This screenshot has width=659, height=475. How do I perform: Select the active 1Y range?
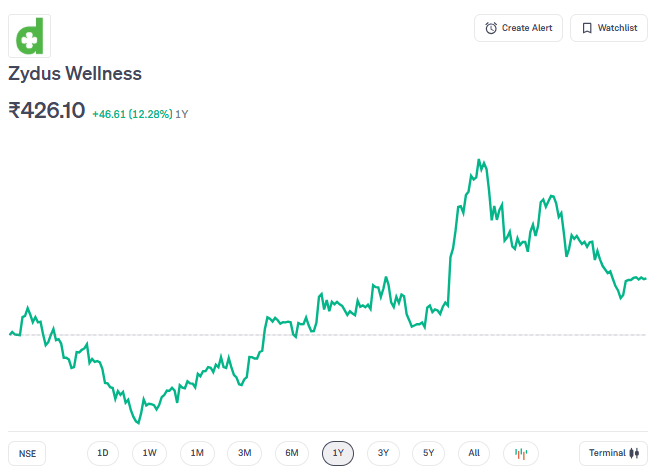338,453
